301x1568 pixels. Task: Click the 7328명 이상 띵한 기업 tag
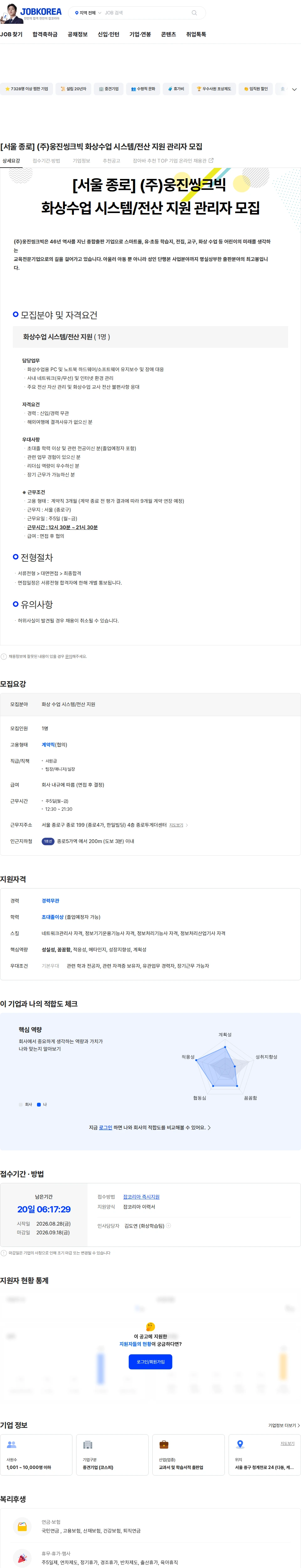[x=26, y=89]
